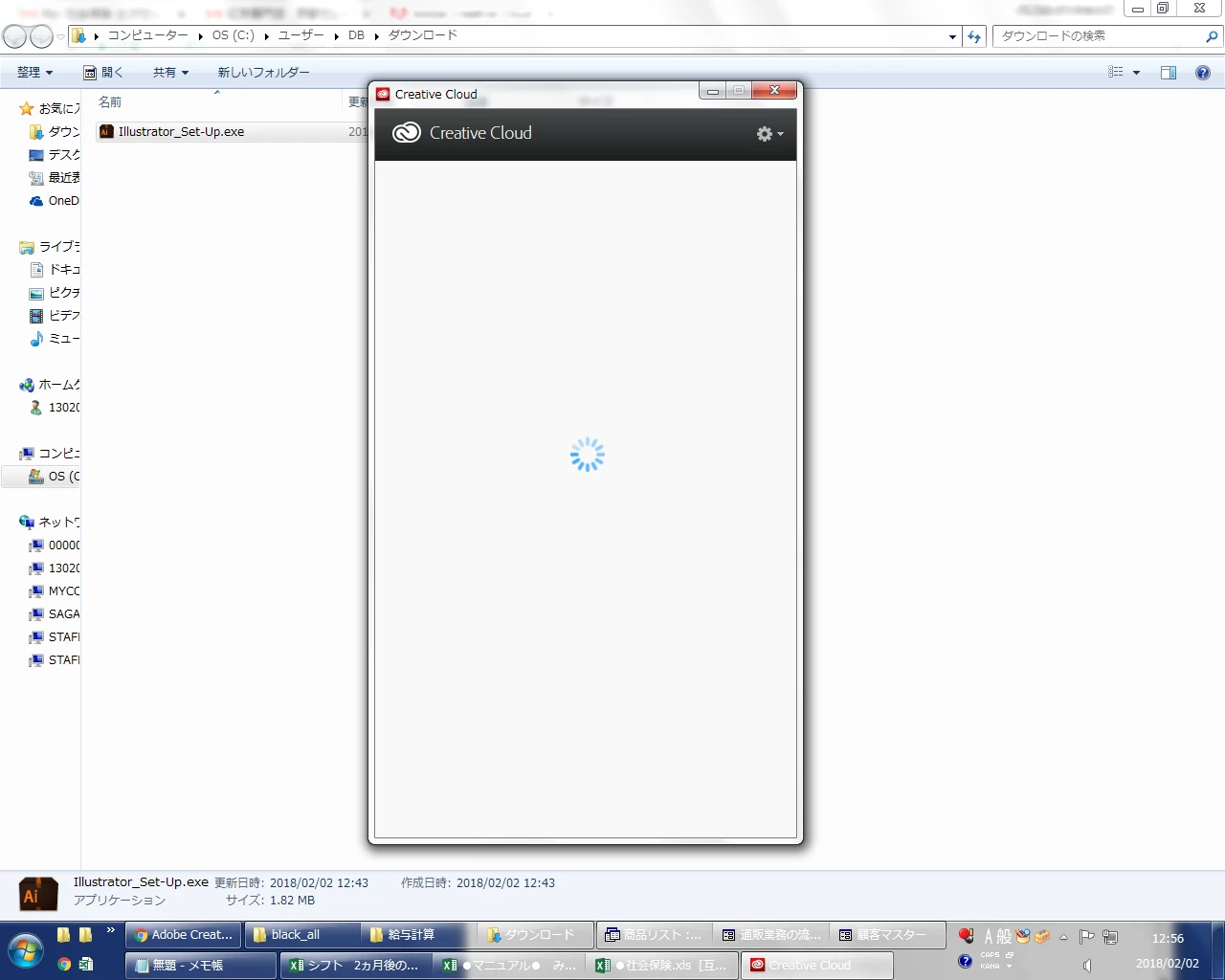The width and height of the screenshot is (1225, 980).
Task: Expand the quick launch overflow chevron
Action: point(111,930)
